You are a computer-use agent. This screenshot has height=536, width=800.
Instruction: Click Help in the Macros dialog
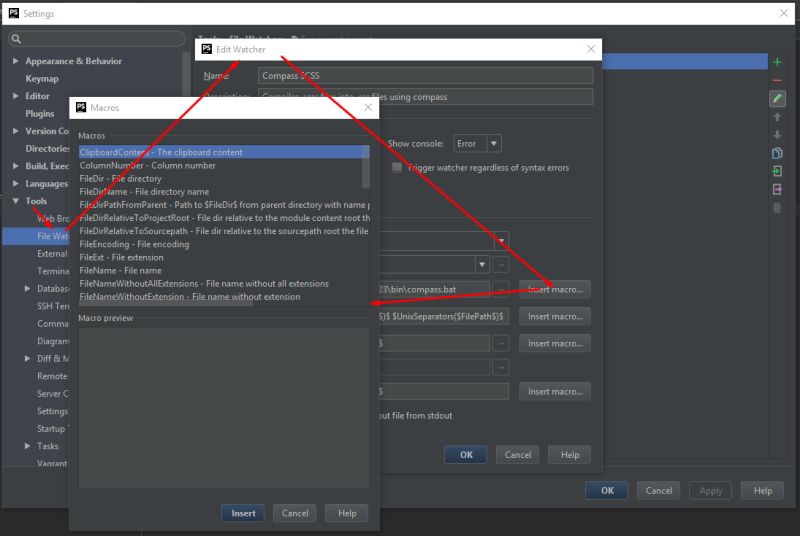347,513
